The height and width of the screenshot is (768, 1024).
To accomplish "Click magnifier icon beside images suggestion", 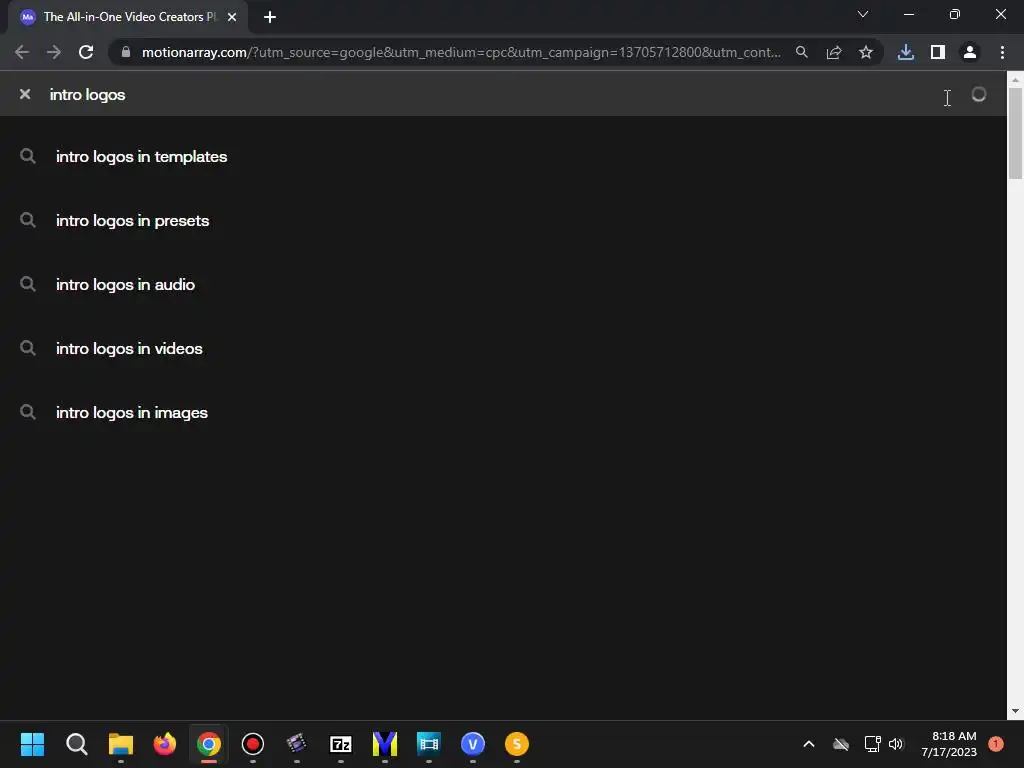I will 27,411.
